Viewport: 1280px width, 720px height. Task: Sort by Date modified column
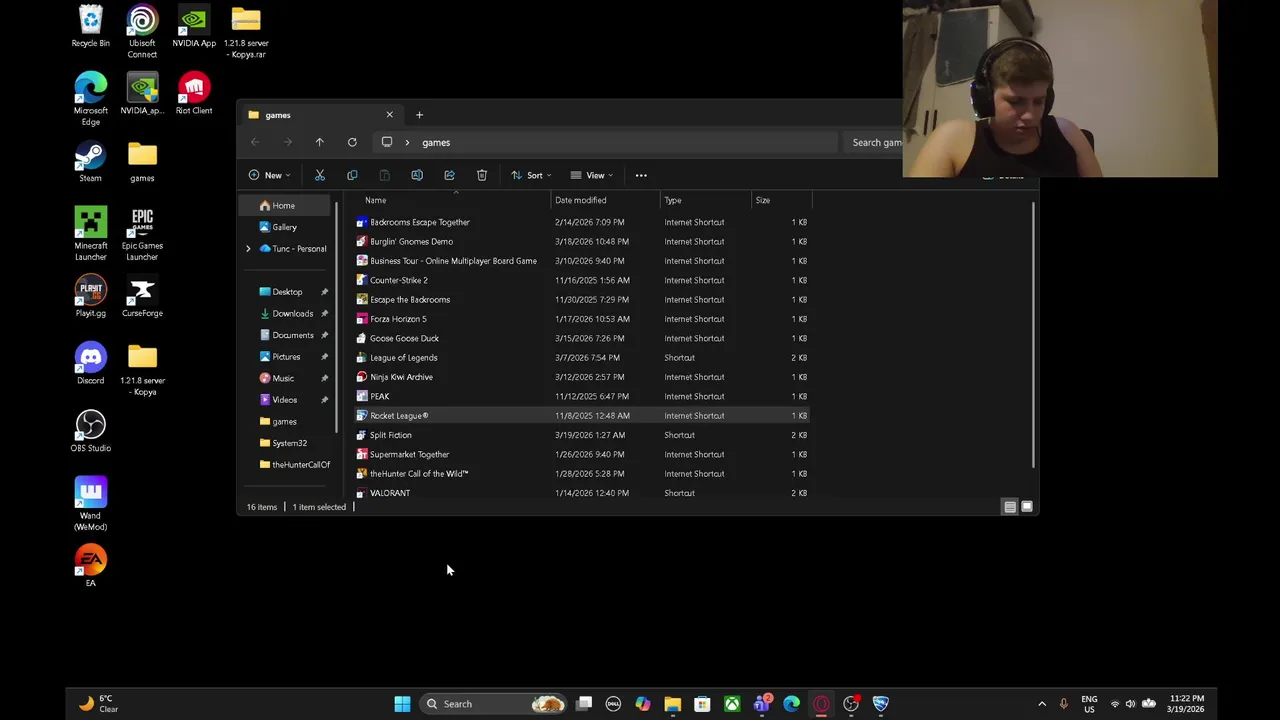click(x=606, y=200)
